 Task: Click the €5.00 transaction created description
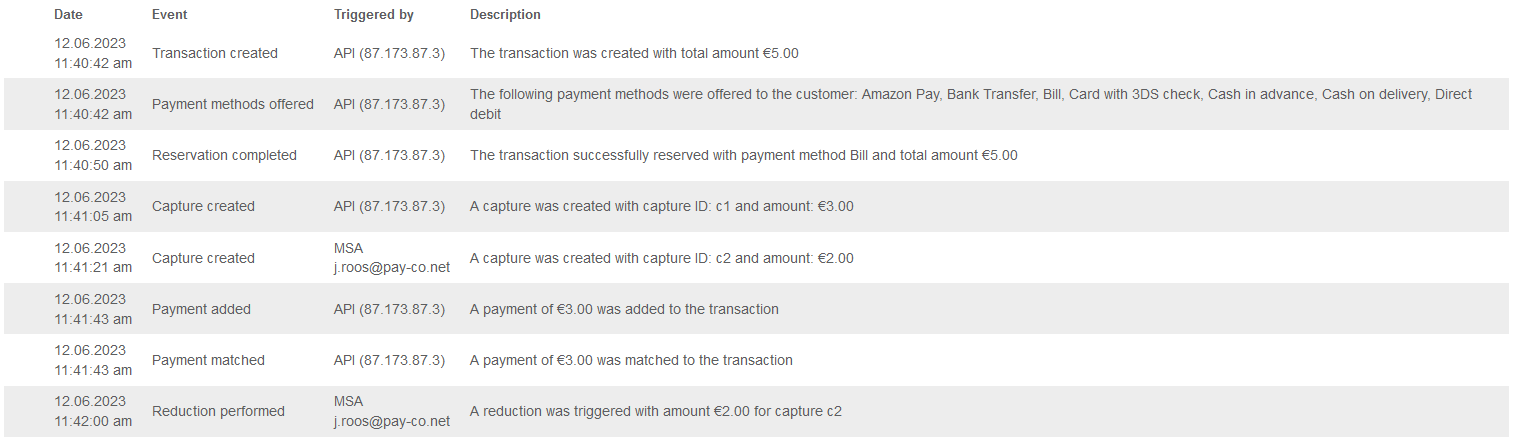click(634, 53)
